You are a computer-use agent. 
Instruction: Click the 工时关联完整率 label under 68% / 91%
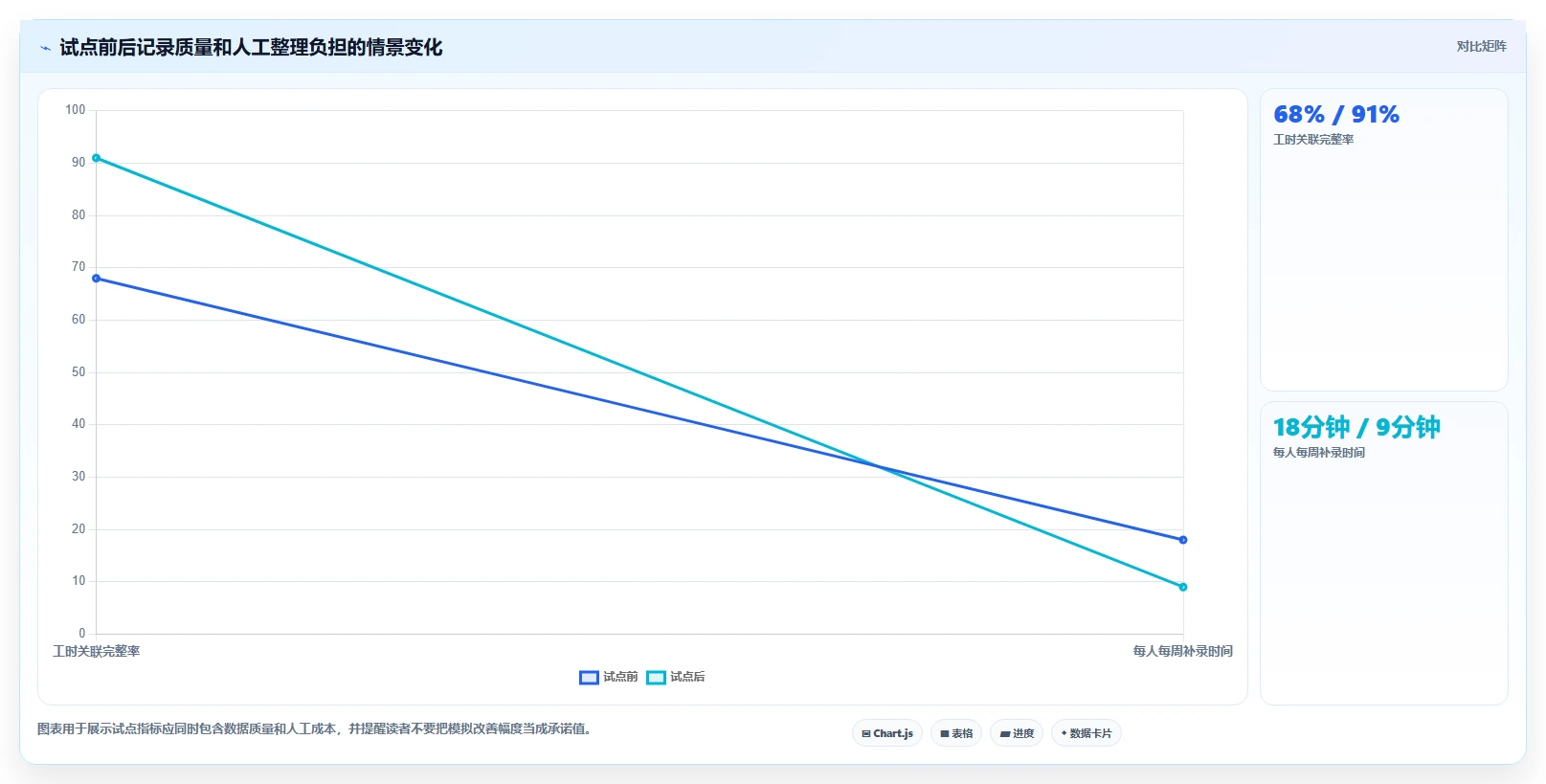(x=1313, y=140)
